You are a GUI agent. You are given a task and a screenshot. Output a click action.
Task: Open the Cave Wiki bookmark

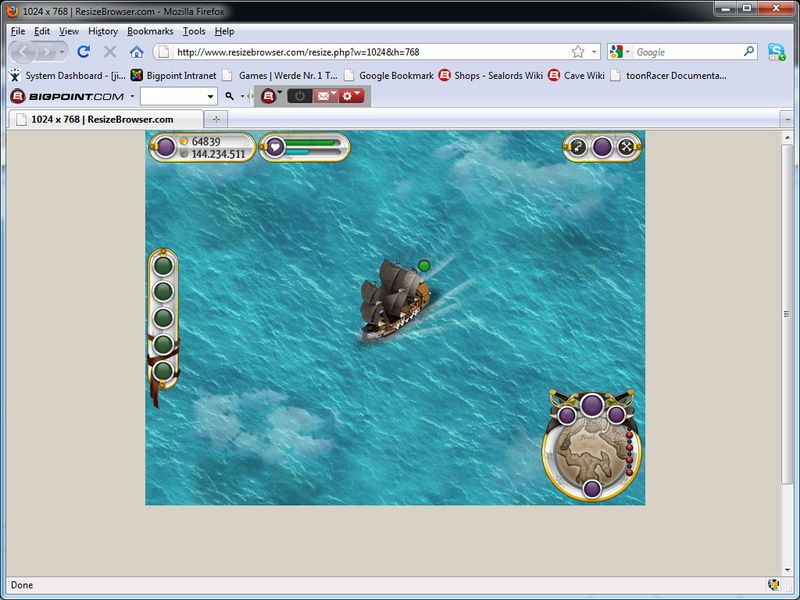pyautogui.click(x=576, y=76)
